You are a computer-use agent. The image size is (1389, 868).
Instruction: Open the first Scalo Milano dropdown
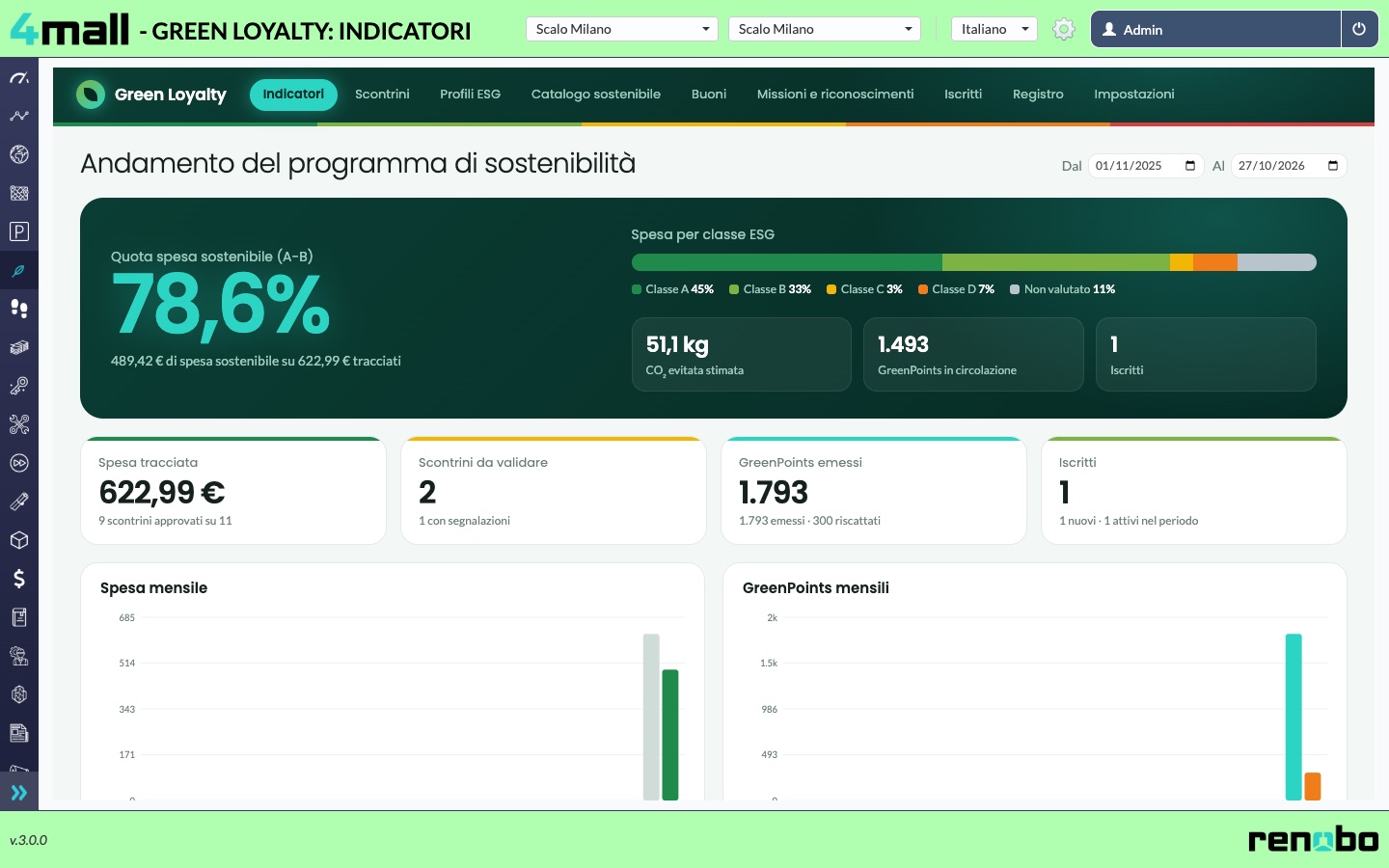click(622, 29)
